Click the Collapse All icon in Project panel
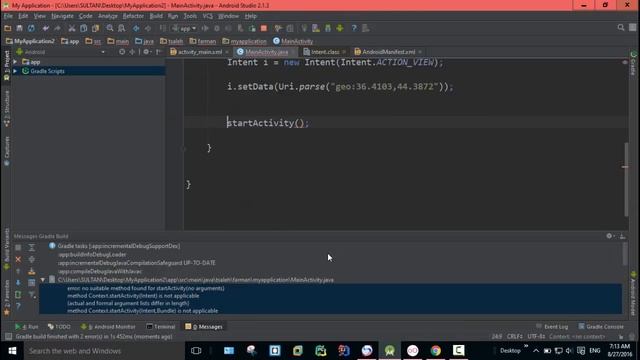 [132, 52]
